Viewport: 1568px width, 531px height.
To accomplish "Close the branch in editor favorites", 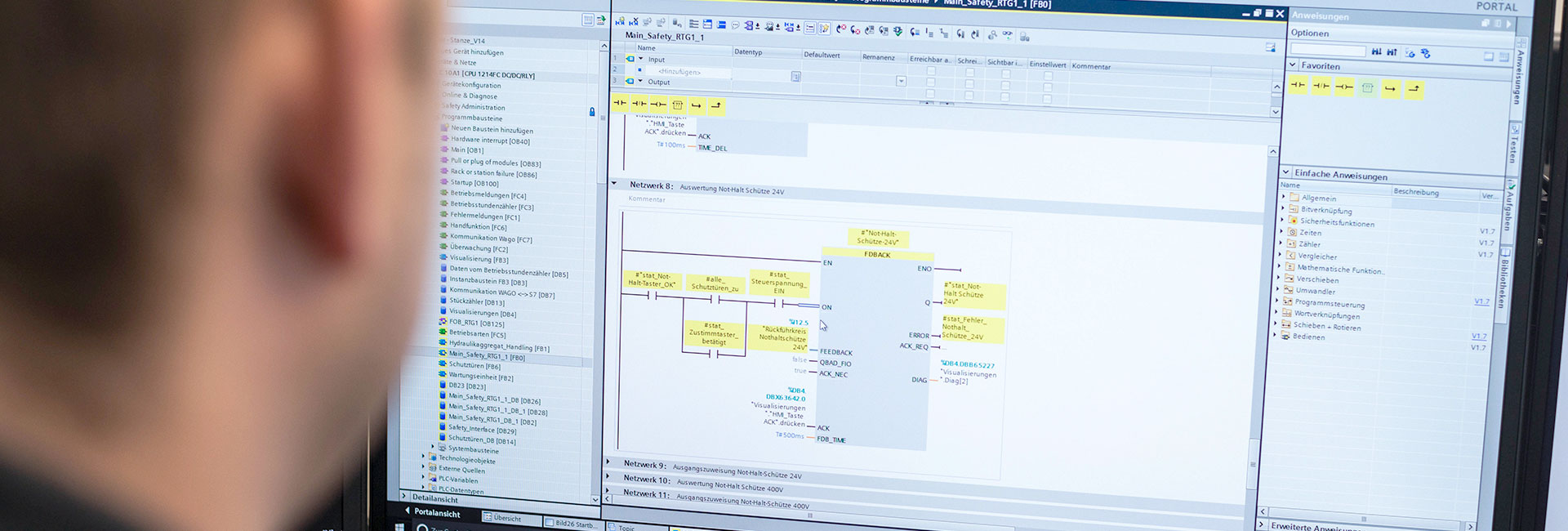I will click(x=715, y=105).
